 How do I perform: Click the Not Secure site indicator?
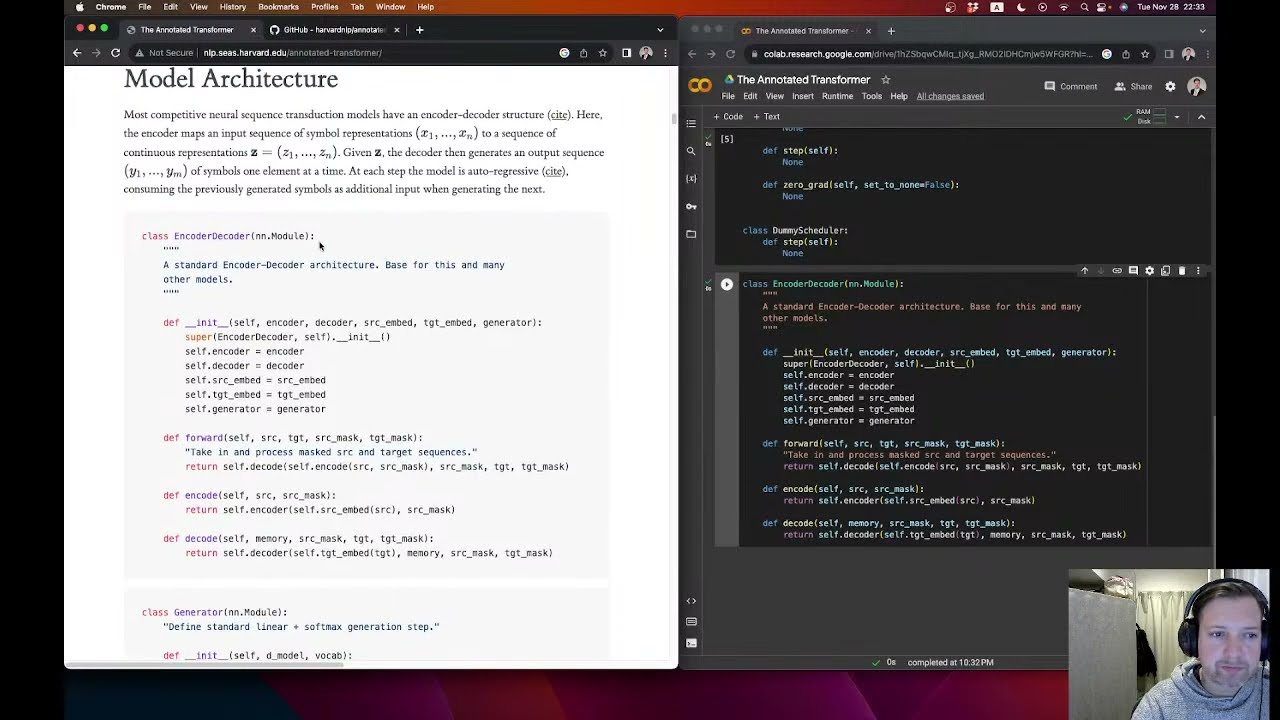point(165,53)
